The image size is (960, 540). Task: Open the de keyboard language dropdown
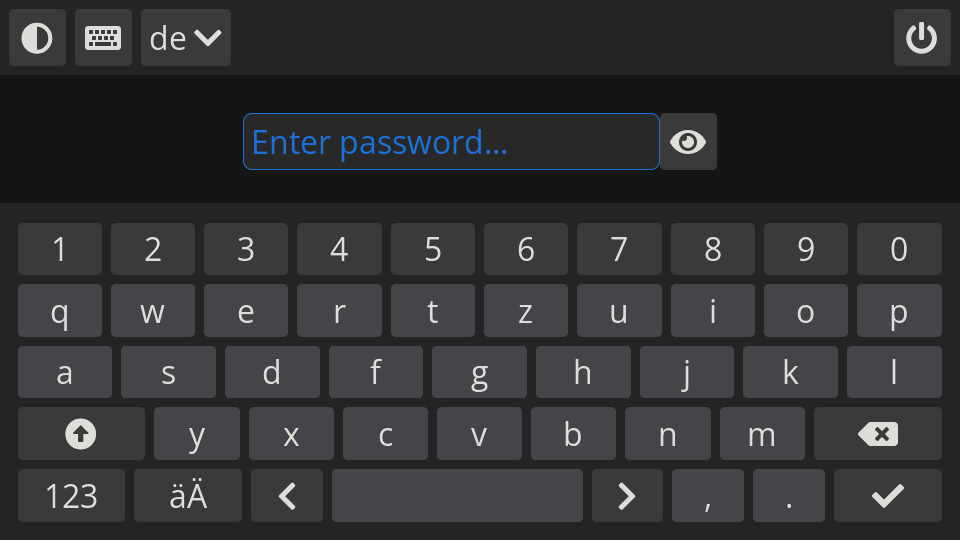click(x=186, y=37)
